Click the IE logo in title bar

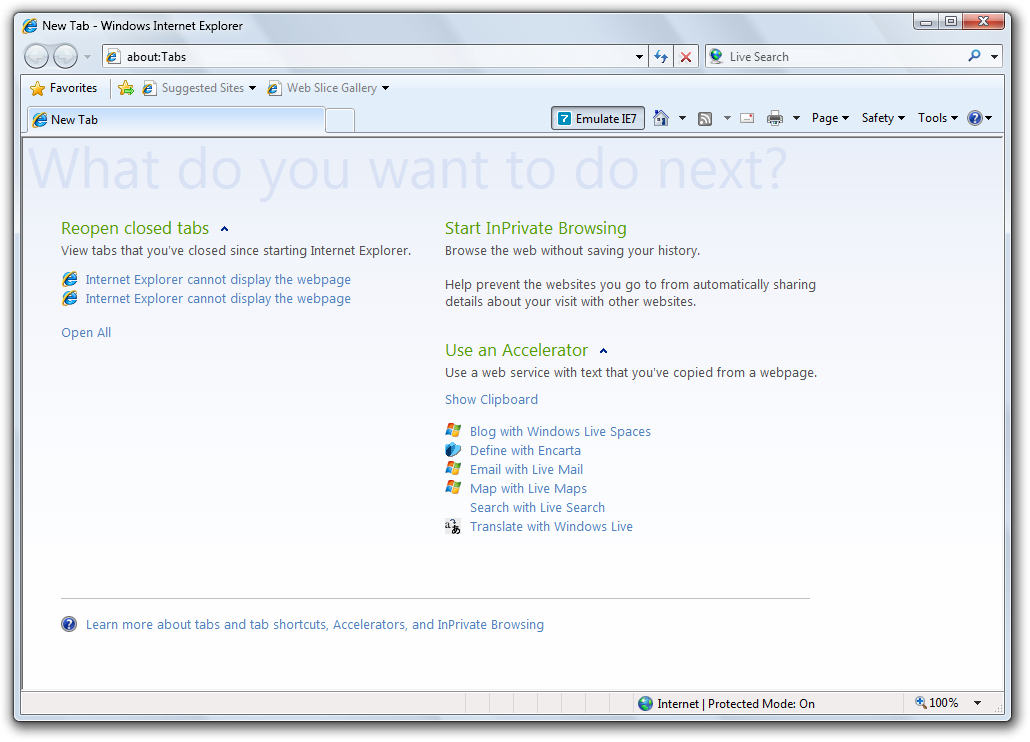coord(30,26)
